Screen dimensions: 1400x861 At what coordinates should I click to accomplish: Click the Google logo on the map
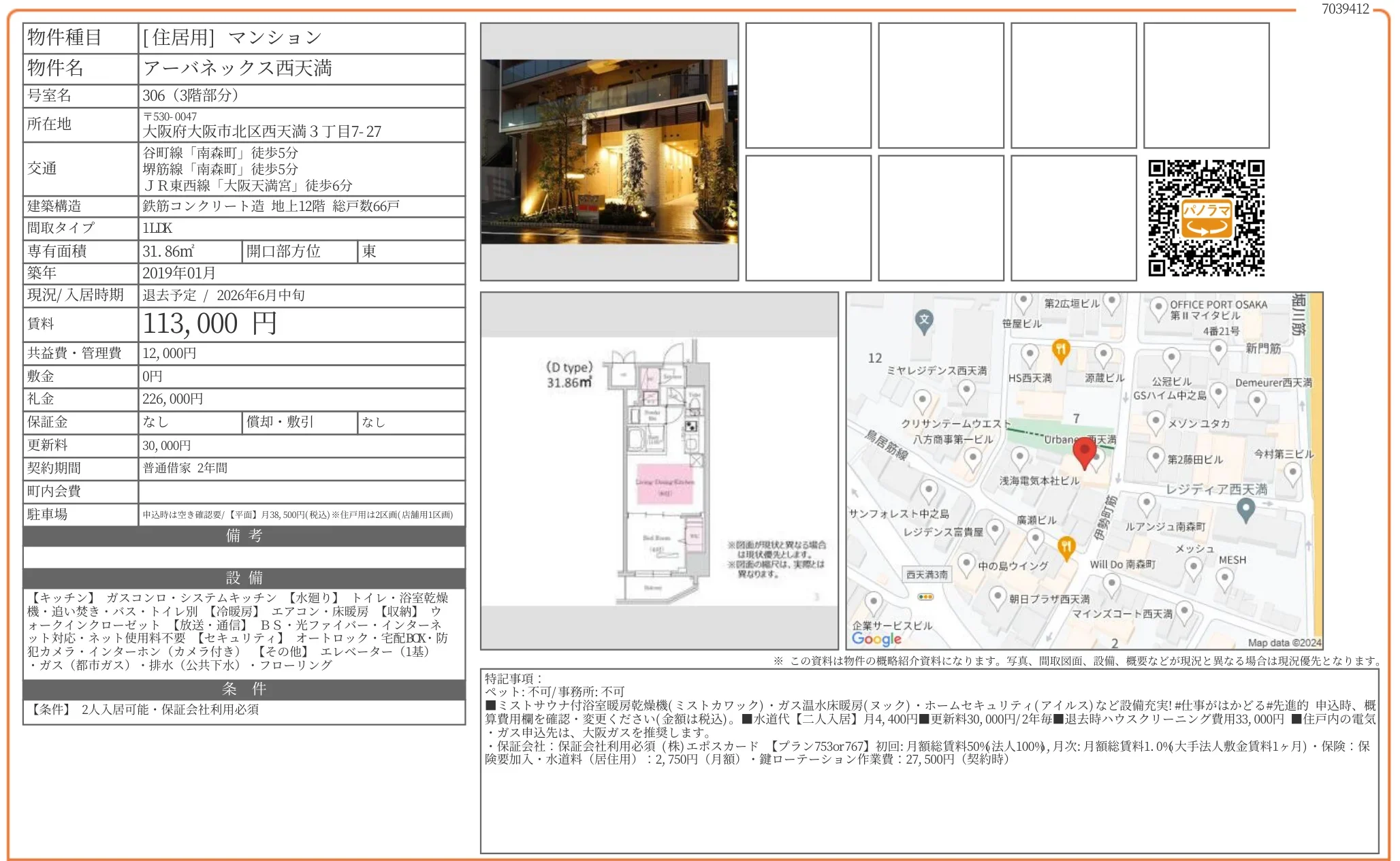876,638
